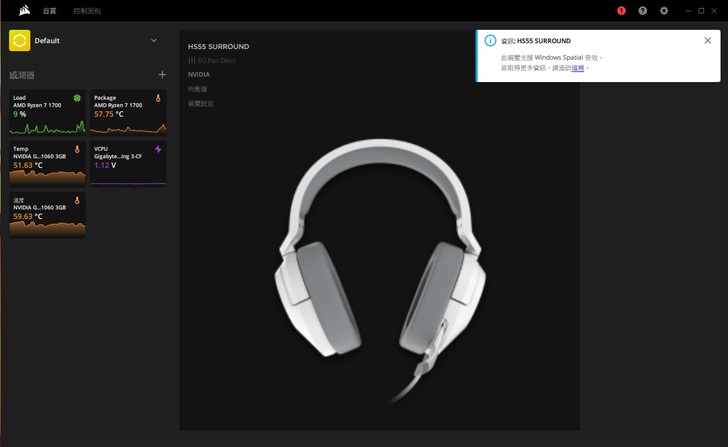728x447 pixels.
Task: Click the purple VCPU lightning bolt icon
Action: 158,149
